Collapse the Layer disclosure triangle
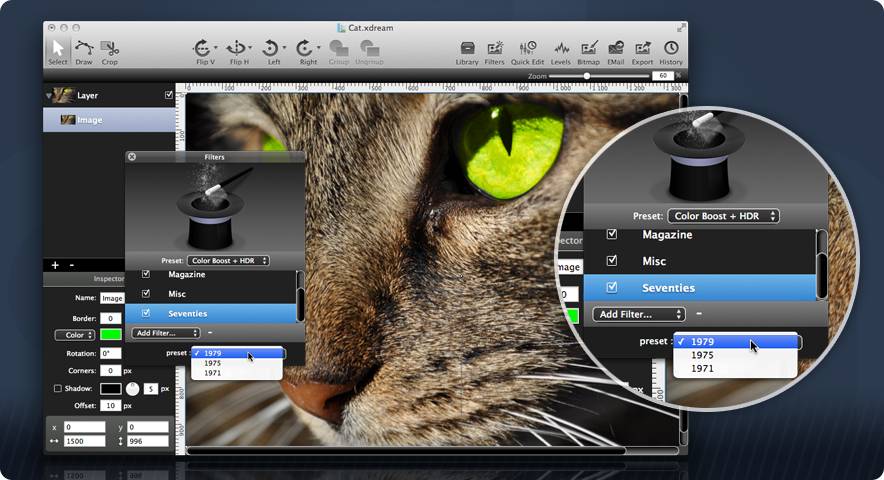This screenshot has width=884, height=480. click(49, 96)
